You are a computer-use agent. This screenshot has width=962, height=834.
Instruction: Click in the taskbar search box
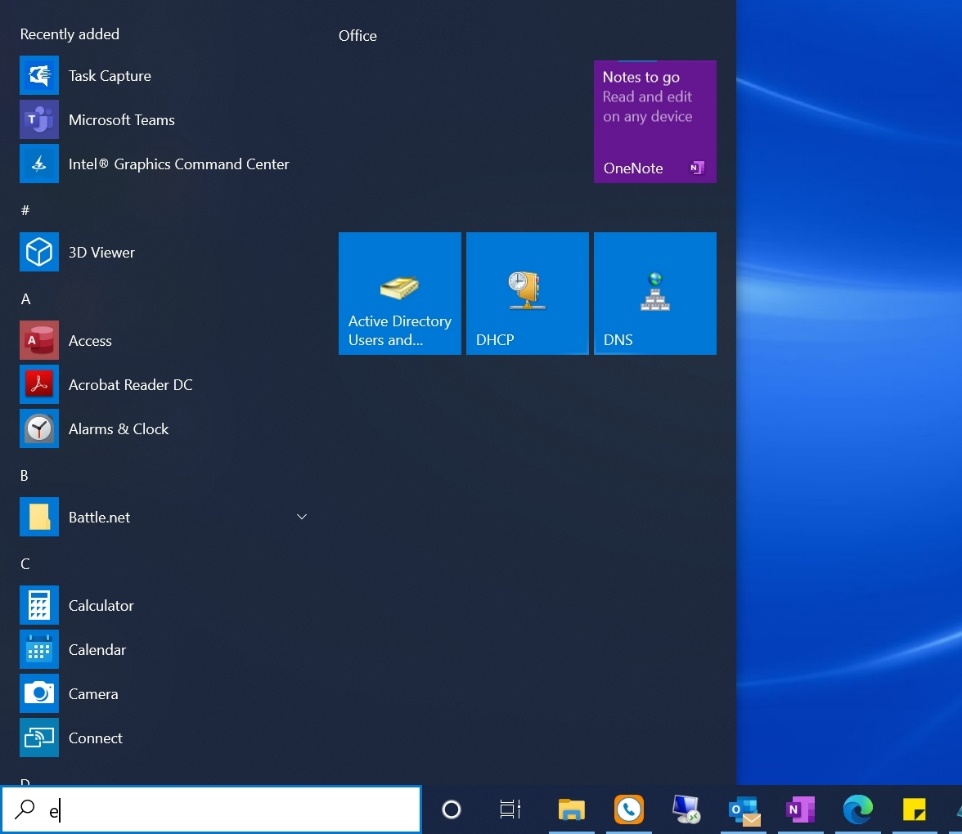point(211,809)
